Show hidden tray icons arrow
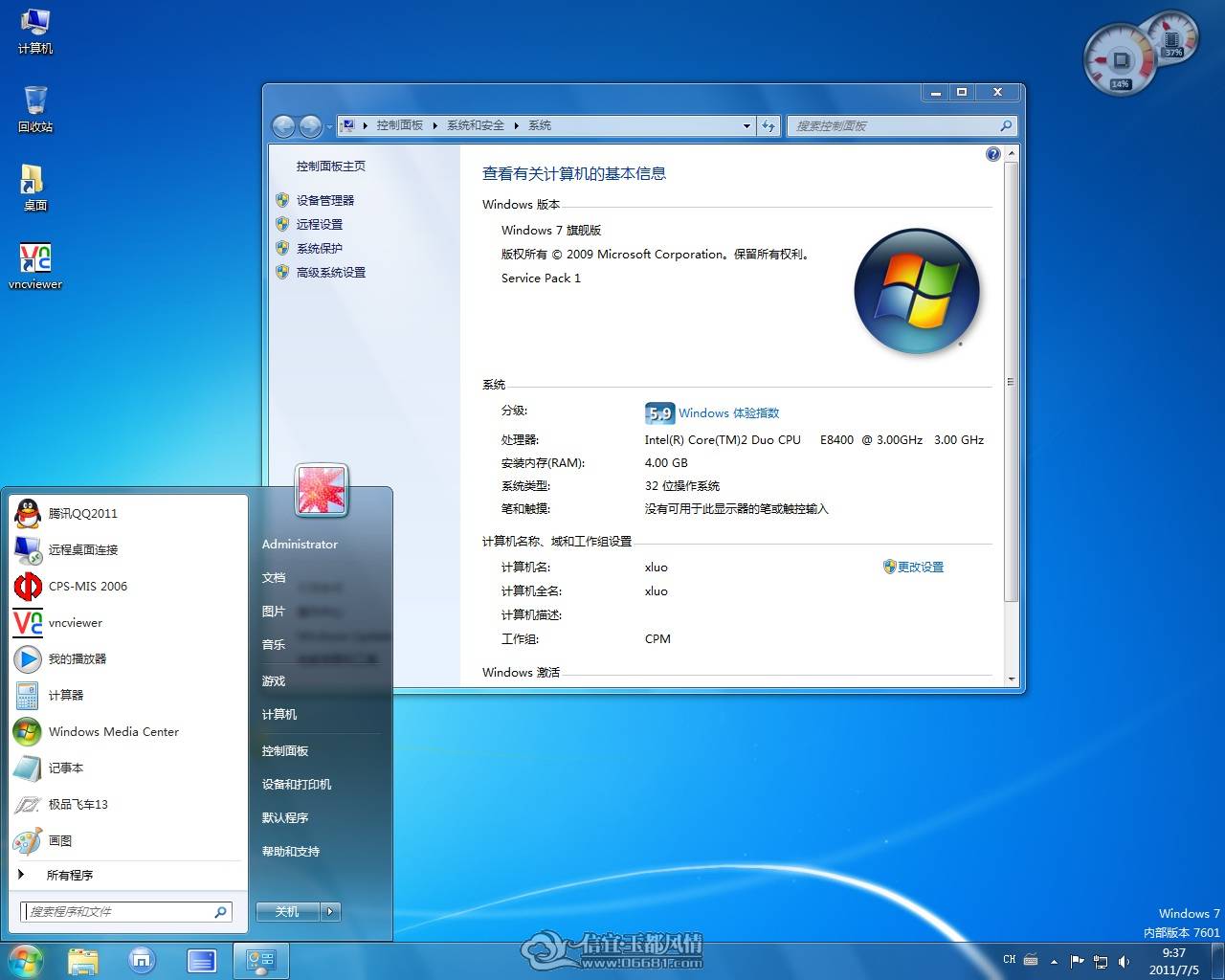This screenshot has height=980, width=1225. coord(1054,961)
